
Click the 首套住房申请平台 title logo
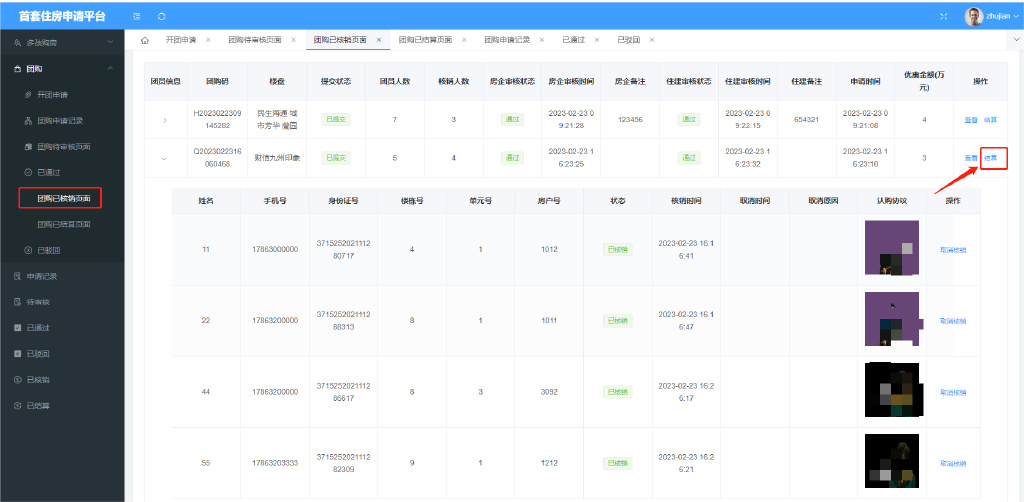[62, 16]
